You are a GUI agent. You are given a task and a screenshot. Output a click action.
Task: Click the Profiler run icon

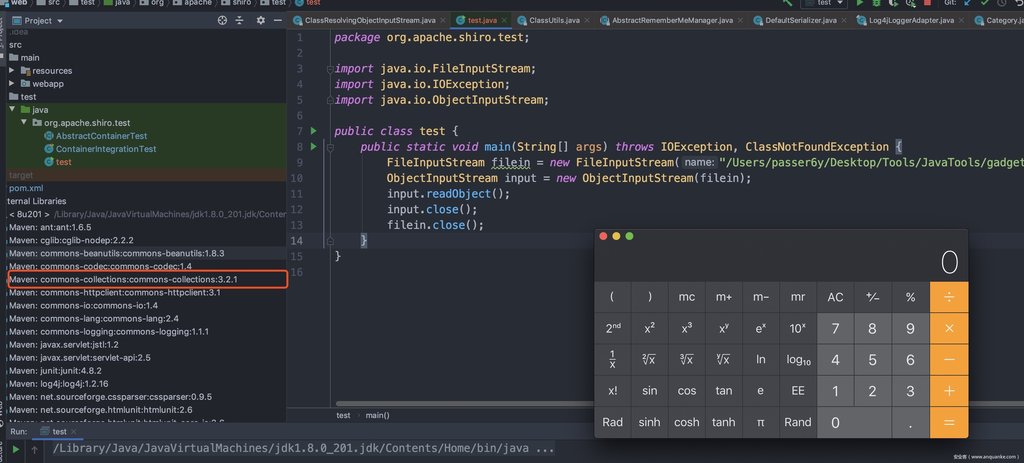coord(909,3)
